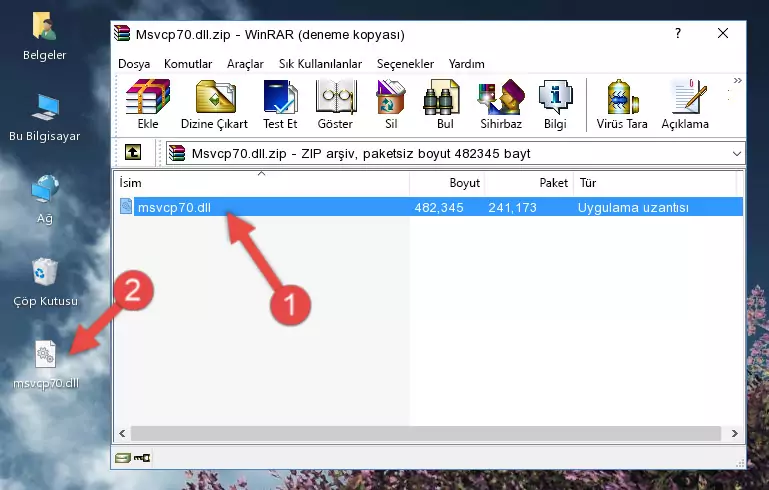
Task: Click the status bar drive icon
Action: click(x=123, y=458)
